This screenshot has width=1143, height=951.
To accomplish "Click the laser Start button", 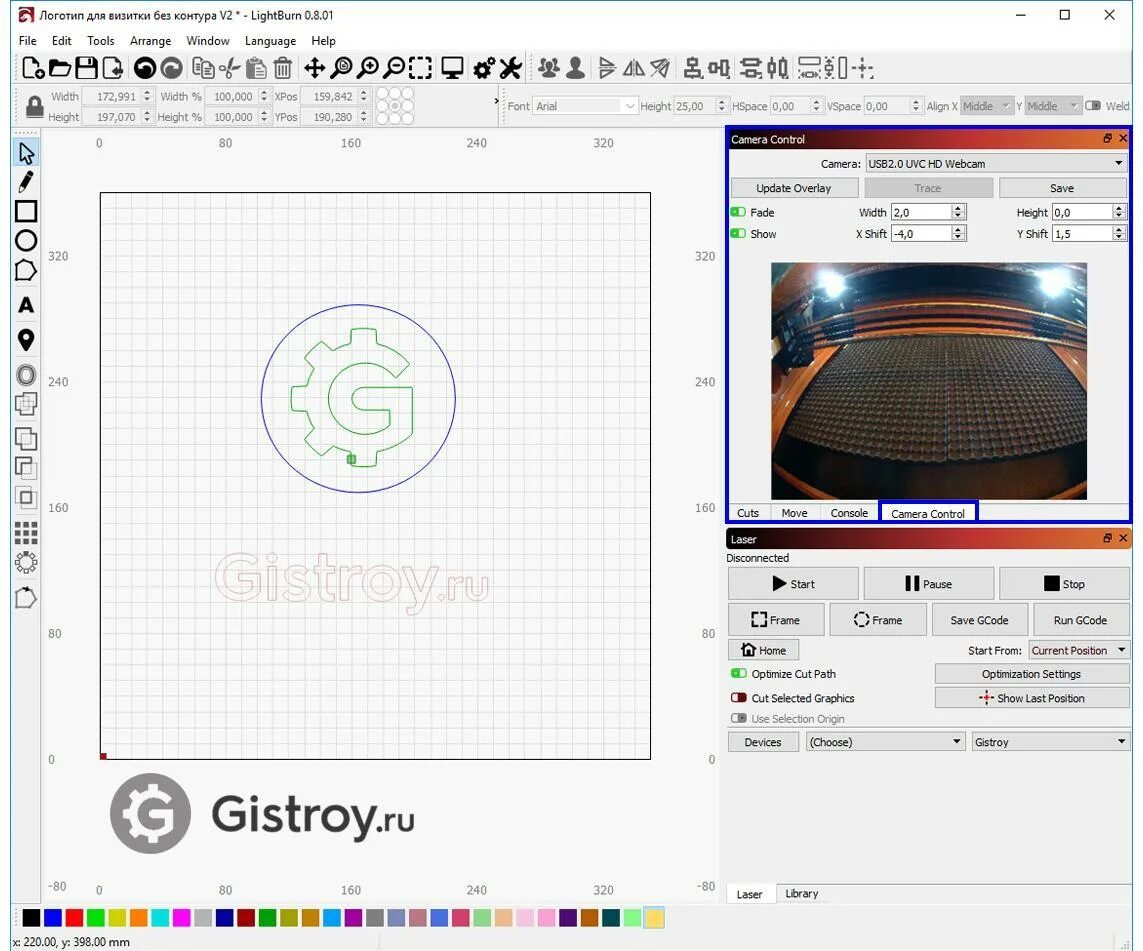I will [793, 584].
